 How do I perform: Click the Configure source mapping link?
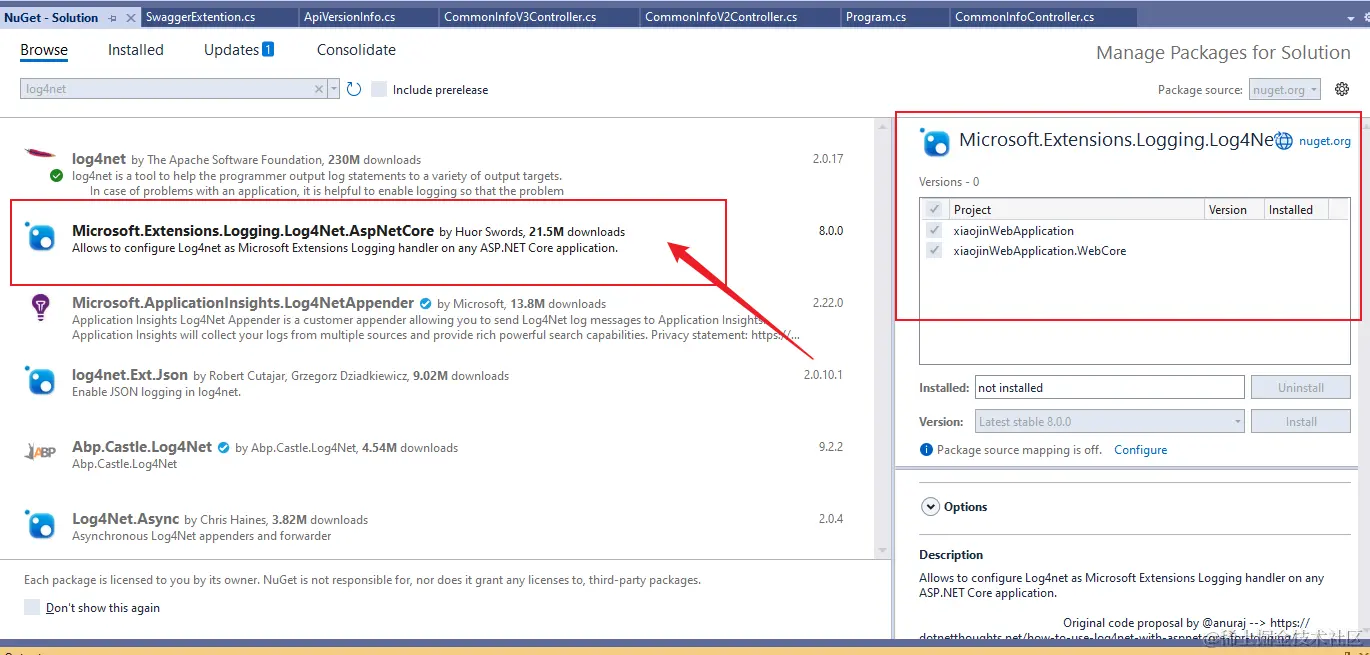(1140, 450)
